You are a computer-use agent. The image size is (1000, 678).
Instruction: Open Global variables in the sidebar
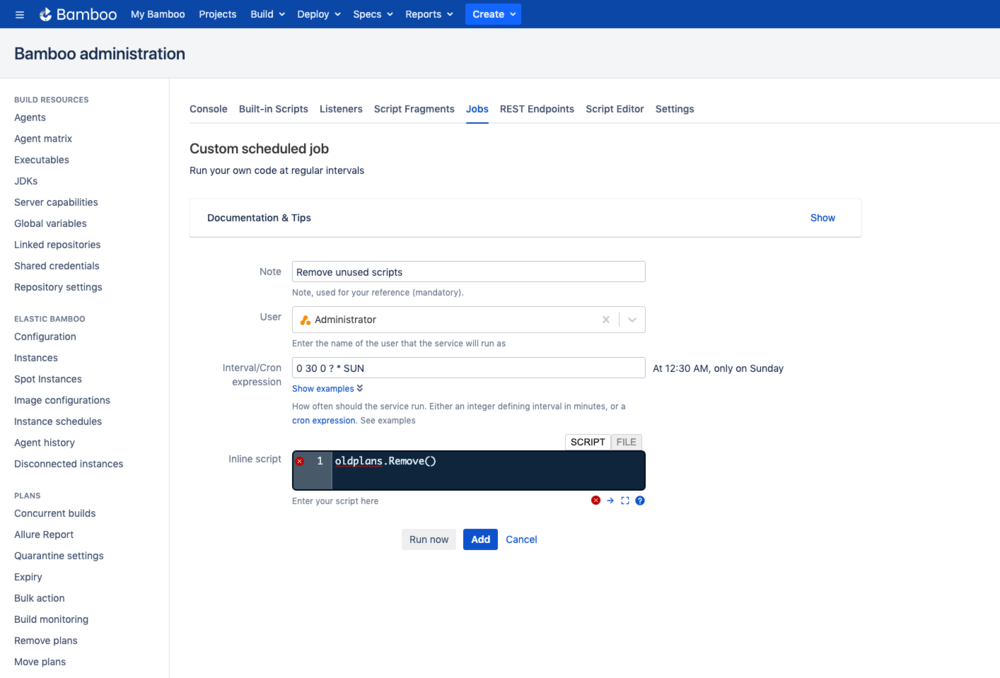click(x=50, y=223)
